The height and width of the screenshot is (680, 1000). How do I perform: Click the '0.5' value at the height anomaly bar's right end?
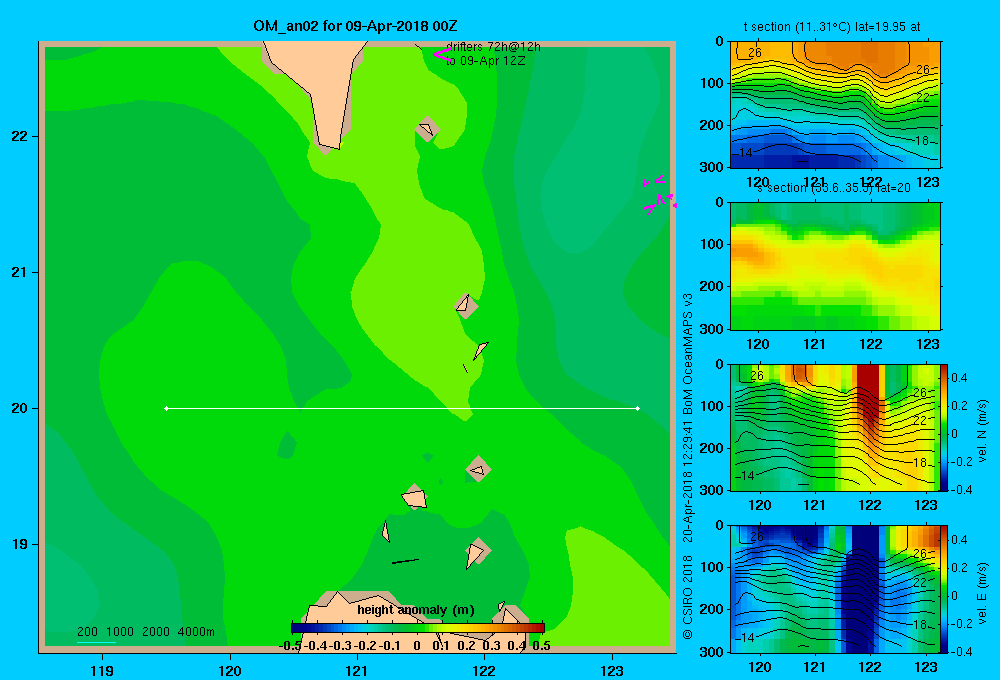tap(541, 646)
